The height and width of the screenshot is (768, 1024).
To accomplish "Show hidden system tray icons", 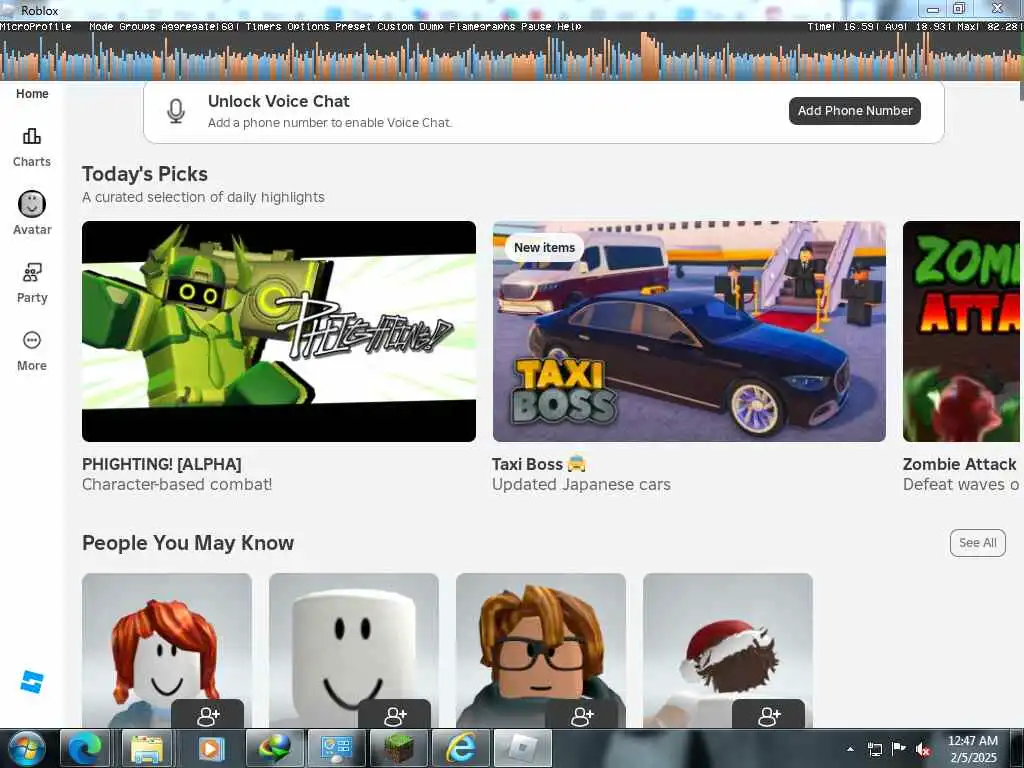I will pyautogui.click(x=850, y=750).
